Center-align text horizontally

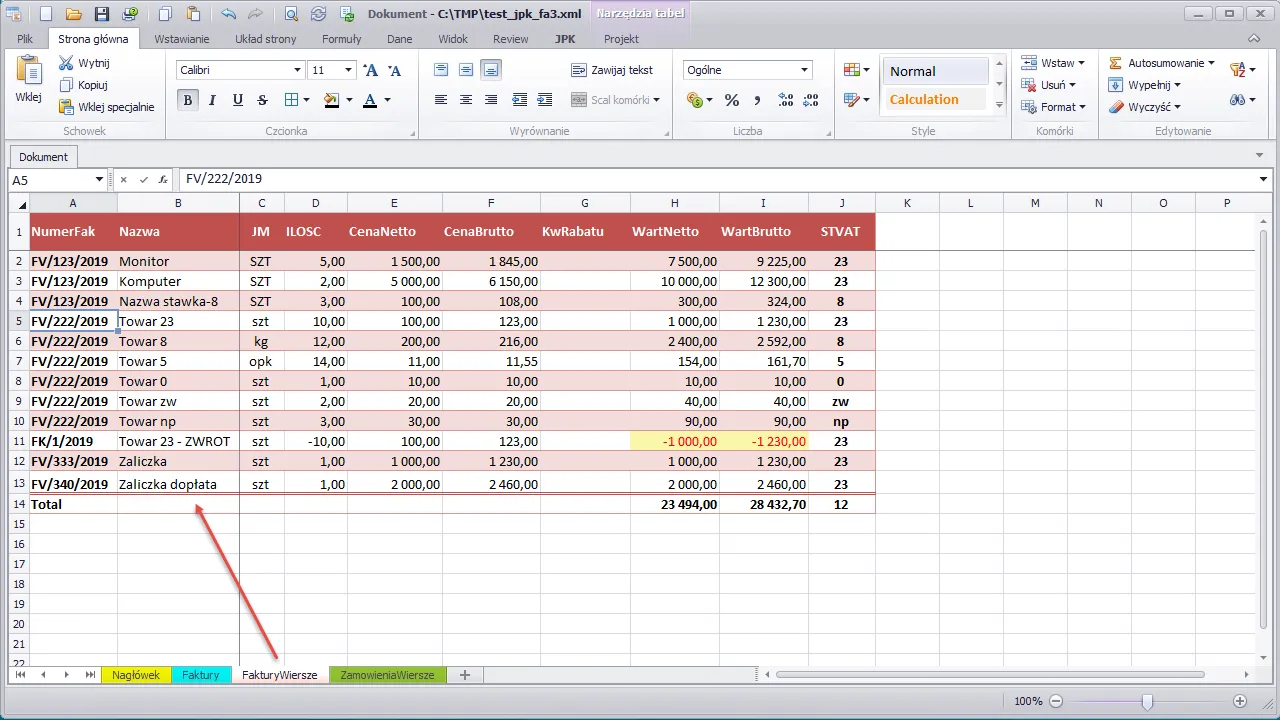(466, 100)
